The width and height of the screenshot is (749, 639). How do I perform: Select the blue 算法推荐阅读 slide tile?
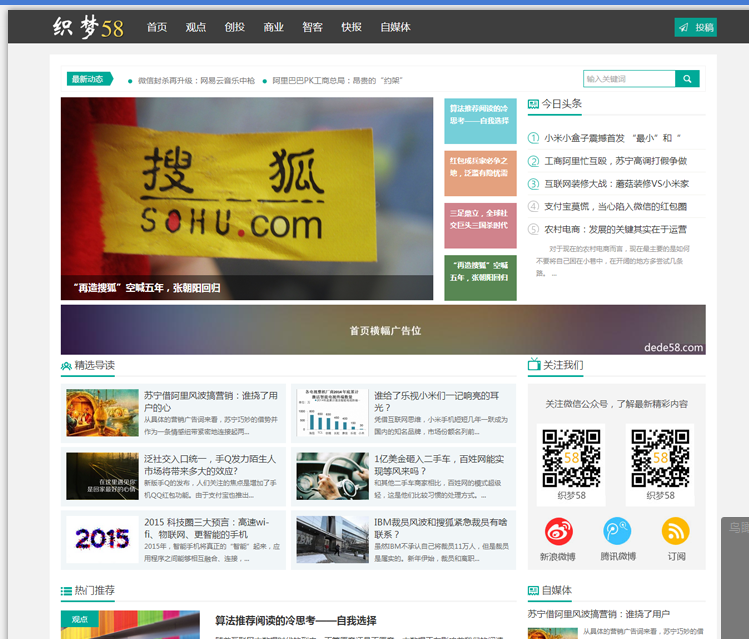pyautogui.click(x=480, y=120)
